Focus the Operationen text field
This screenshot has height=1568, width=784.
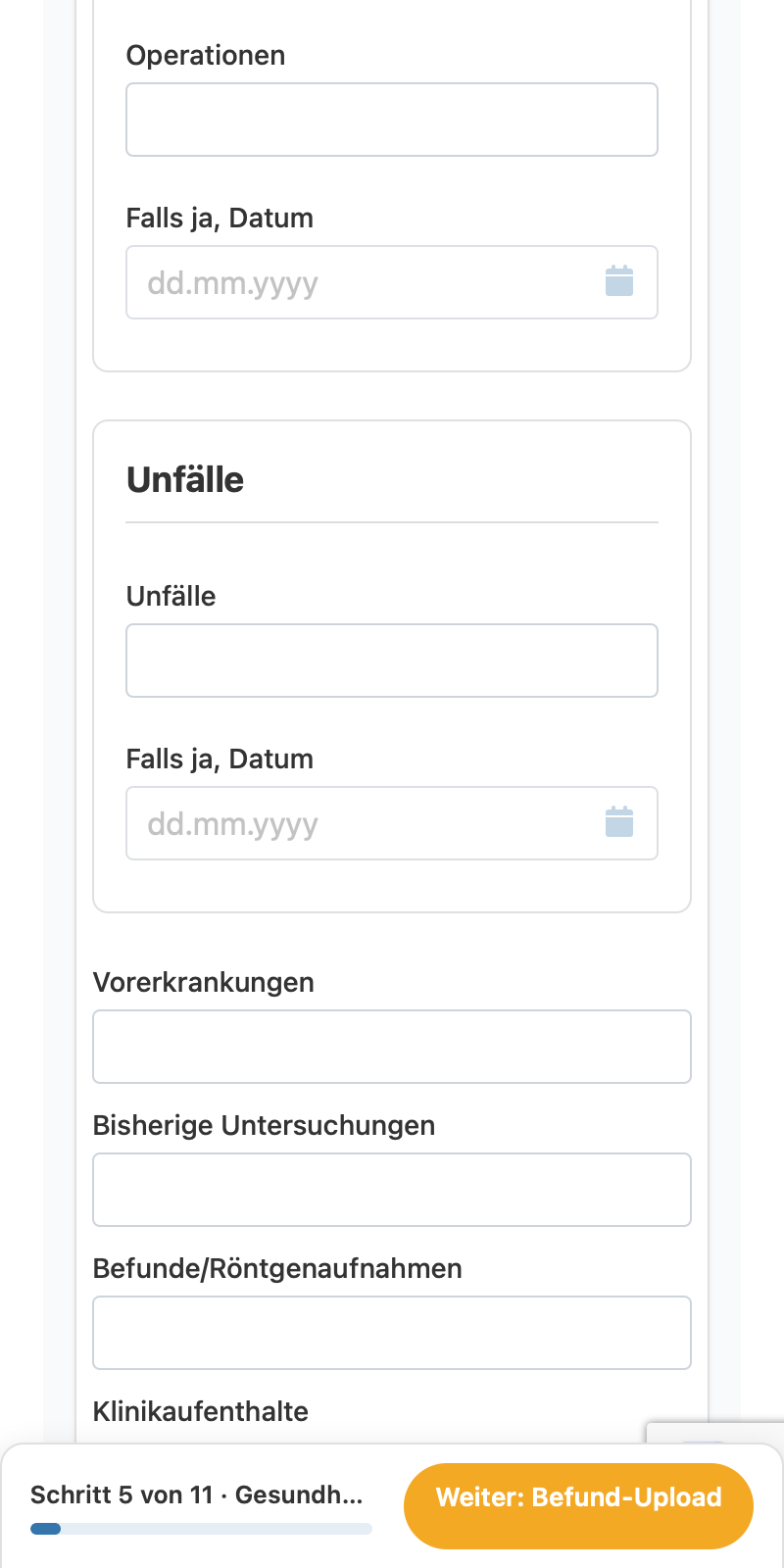point(392,120)
